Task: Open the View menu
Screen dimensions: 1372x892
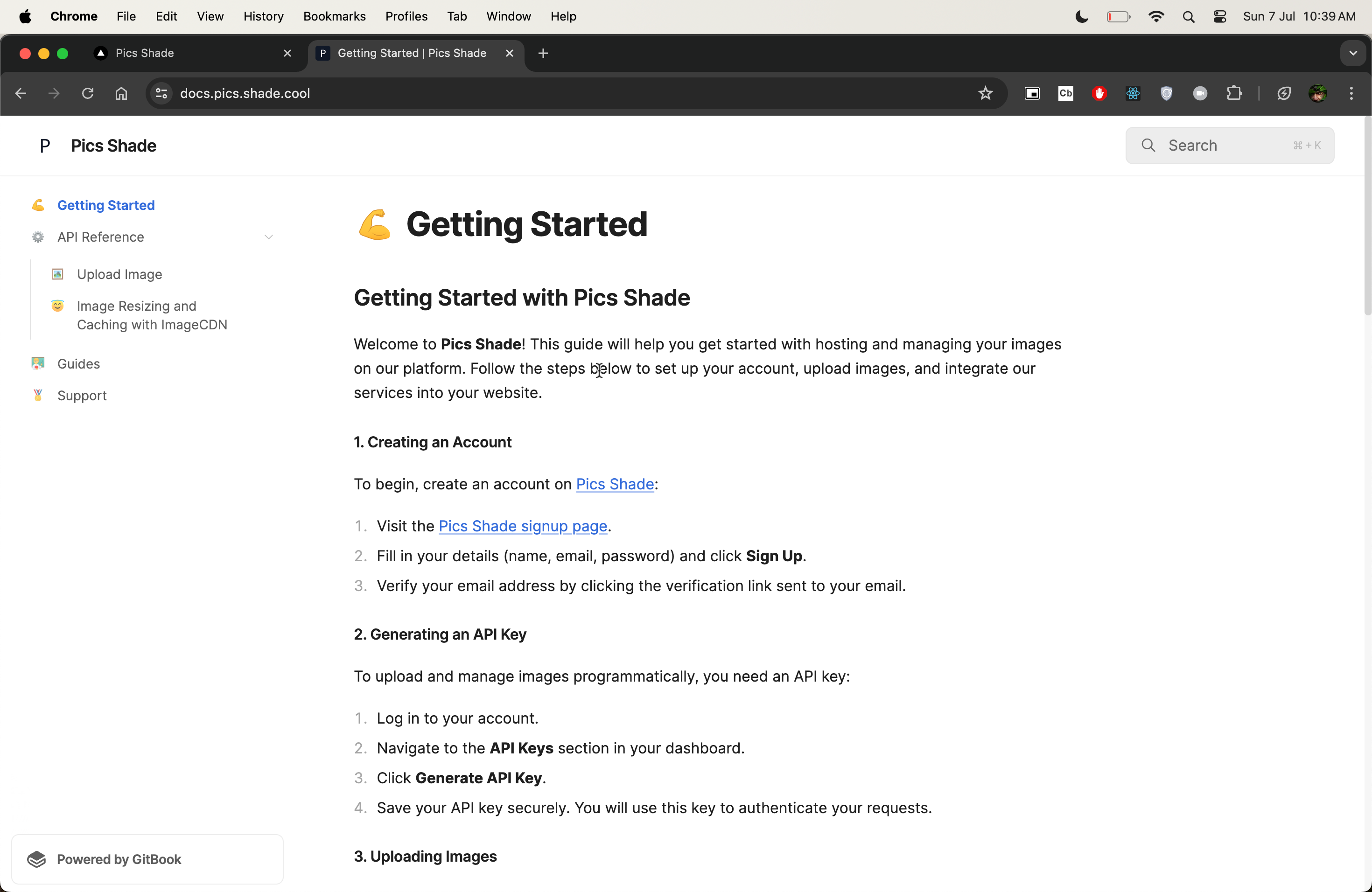Action: [x=210, y=17]
